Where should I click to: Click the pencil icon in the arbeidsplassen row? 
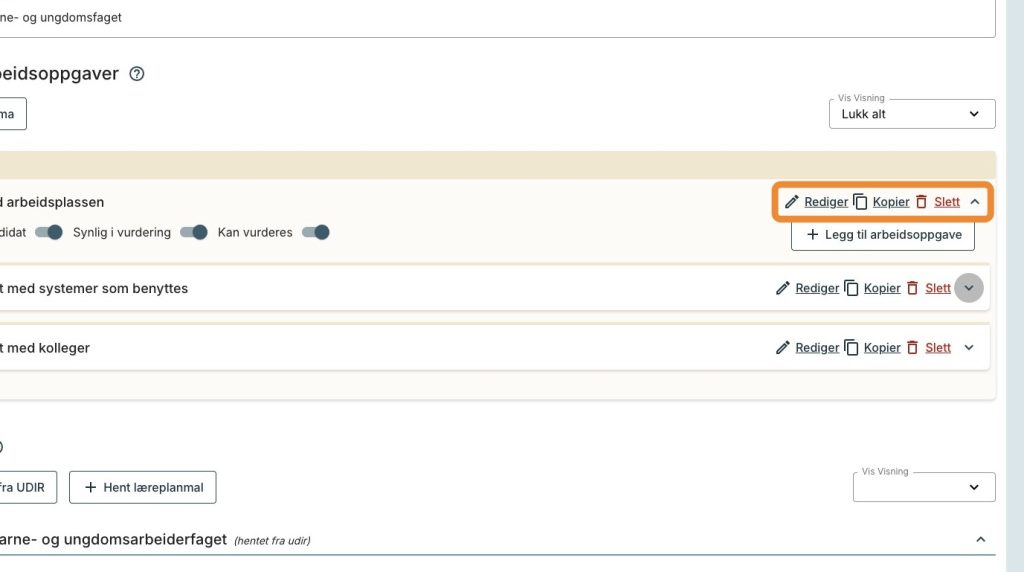(x=792, y=202)
